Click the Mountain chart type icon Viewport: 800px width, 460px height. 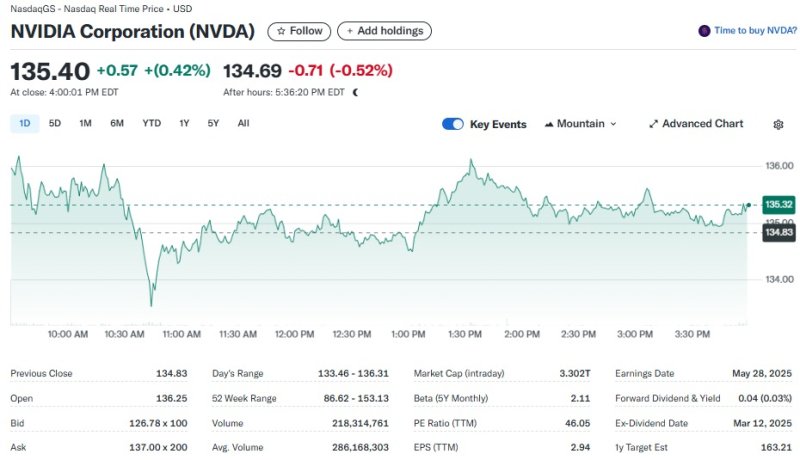coord(549,124)
